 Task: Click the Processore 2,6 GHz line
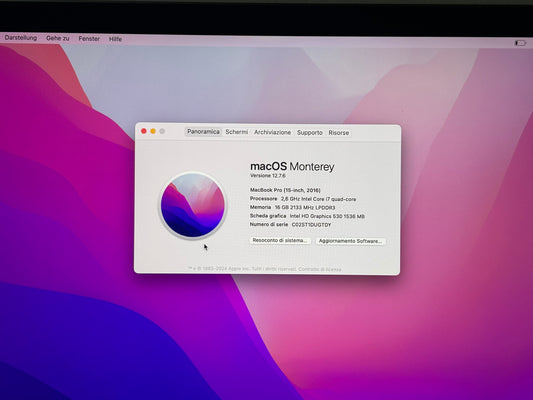coord(303,199)
